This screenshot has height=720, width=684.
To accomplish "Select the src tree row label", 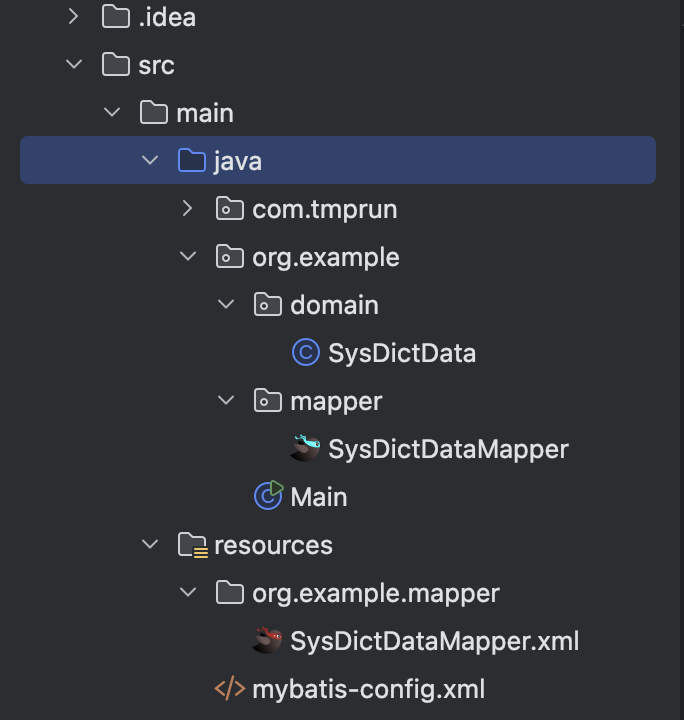I will point(156,65).
